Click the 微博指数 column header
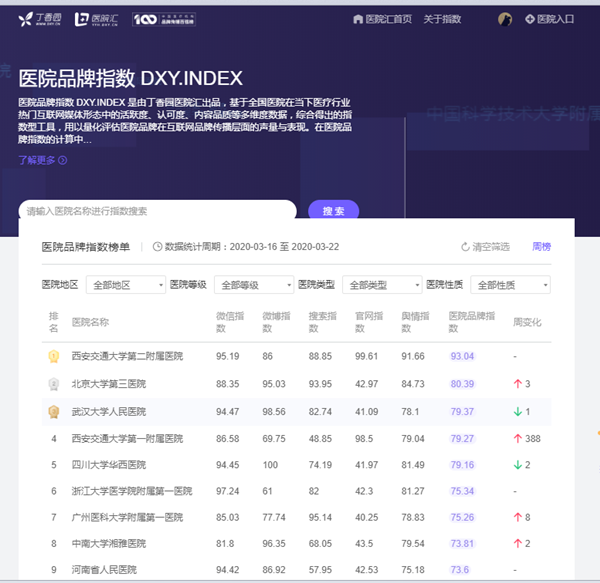This screenshot has height=583, width=600. pyautogui.click(x=276, y=322)
